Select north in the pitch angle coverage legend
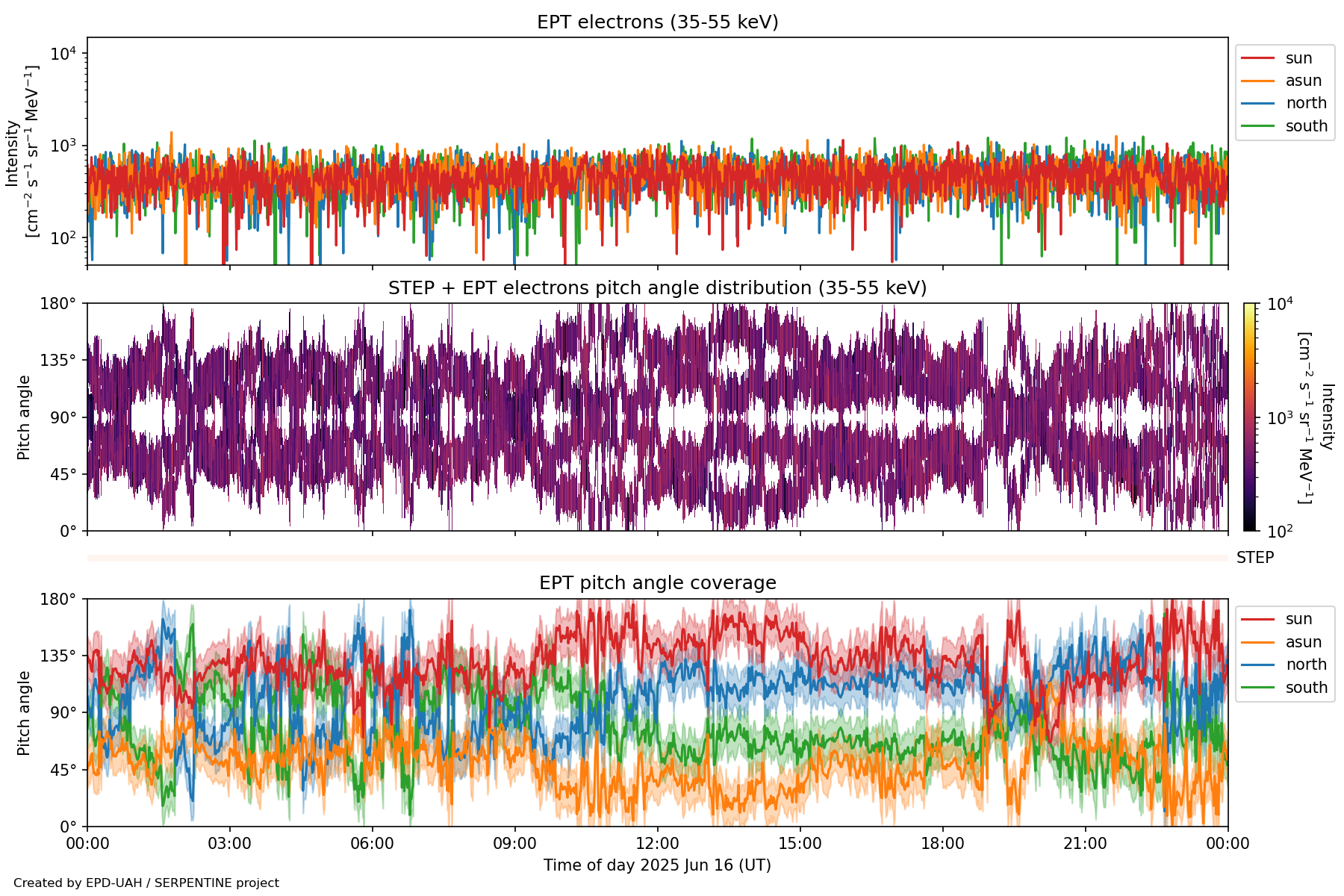1344x896 pixels. [x=1306, y=665]
